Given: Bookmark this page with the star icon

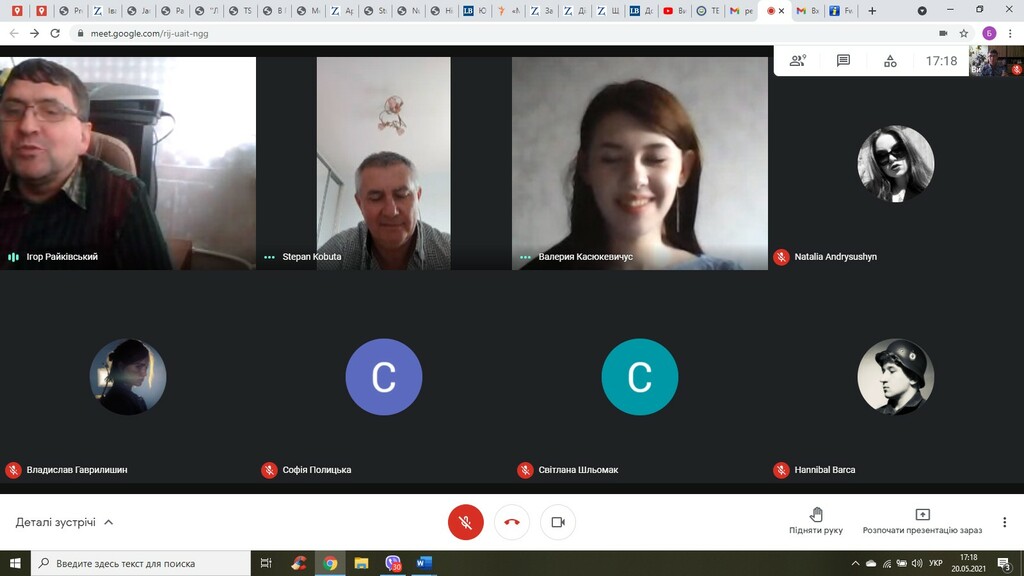Looking at the screenshot, I should tap(964, 33).
